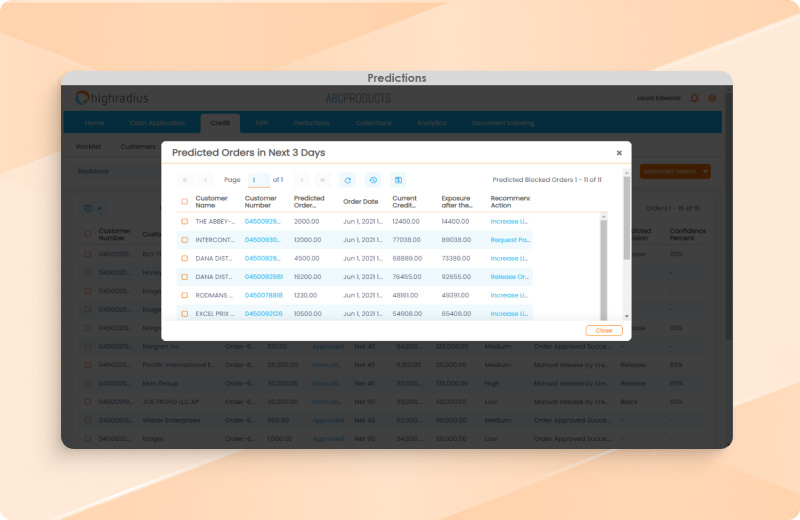Open the Deductions tab
Image resolution: width=800 pixels, height=520 pixels.
pyautogui.click(x=312, y=123)
